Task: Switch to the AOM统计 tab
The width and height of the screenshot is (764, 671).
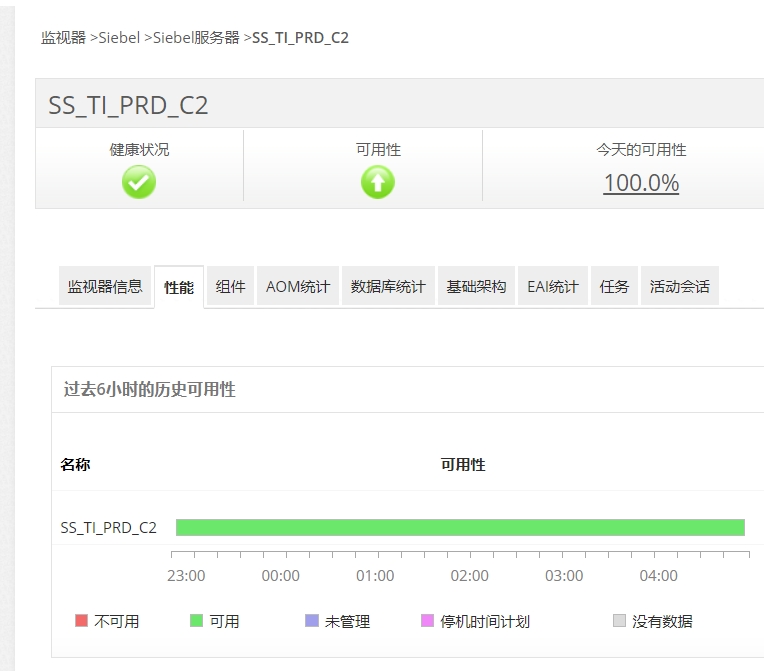Action: [x=298, y=286]
